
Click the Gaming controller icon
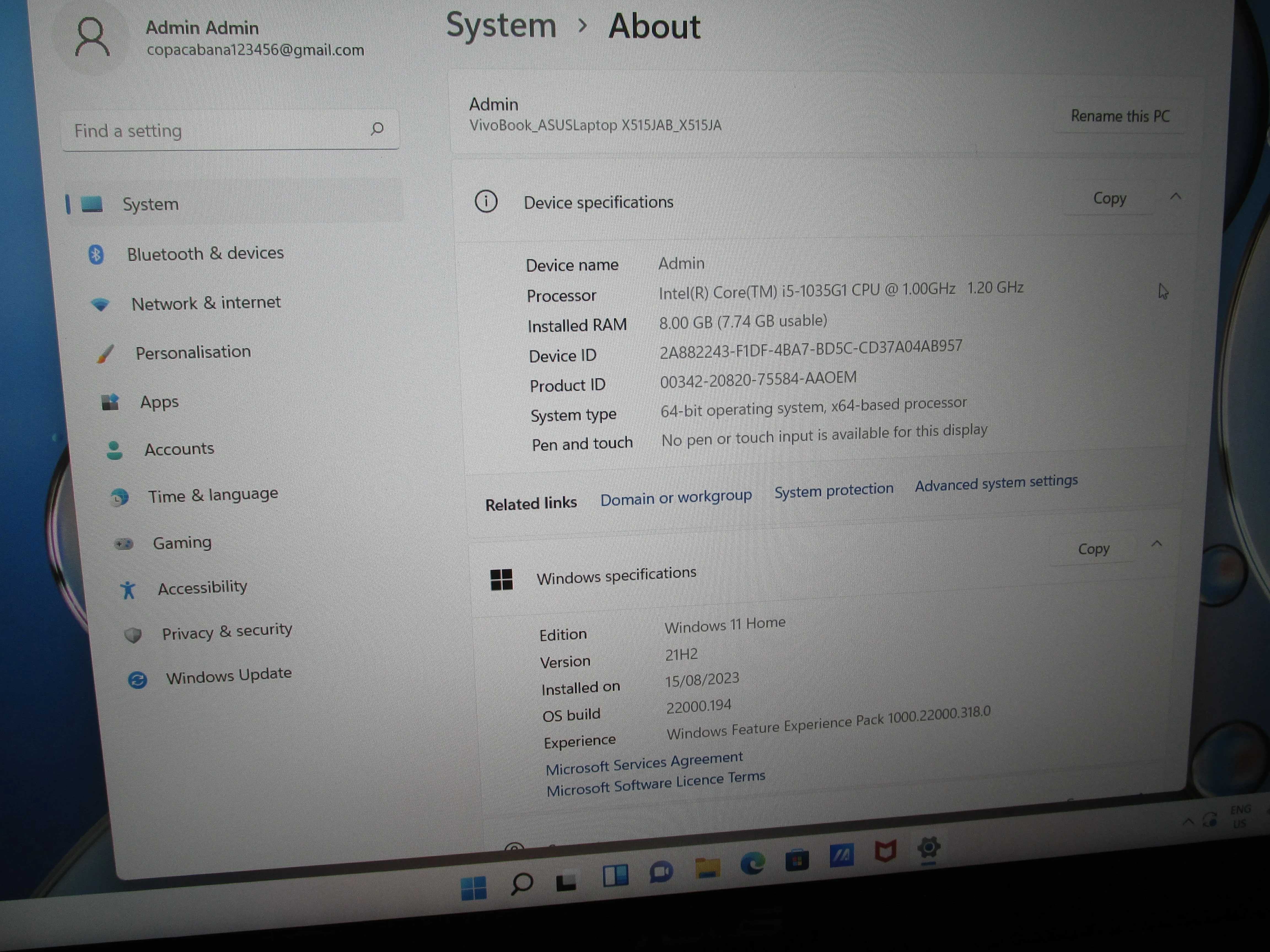[x=124, y=543]
